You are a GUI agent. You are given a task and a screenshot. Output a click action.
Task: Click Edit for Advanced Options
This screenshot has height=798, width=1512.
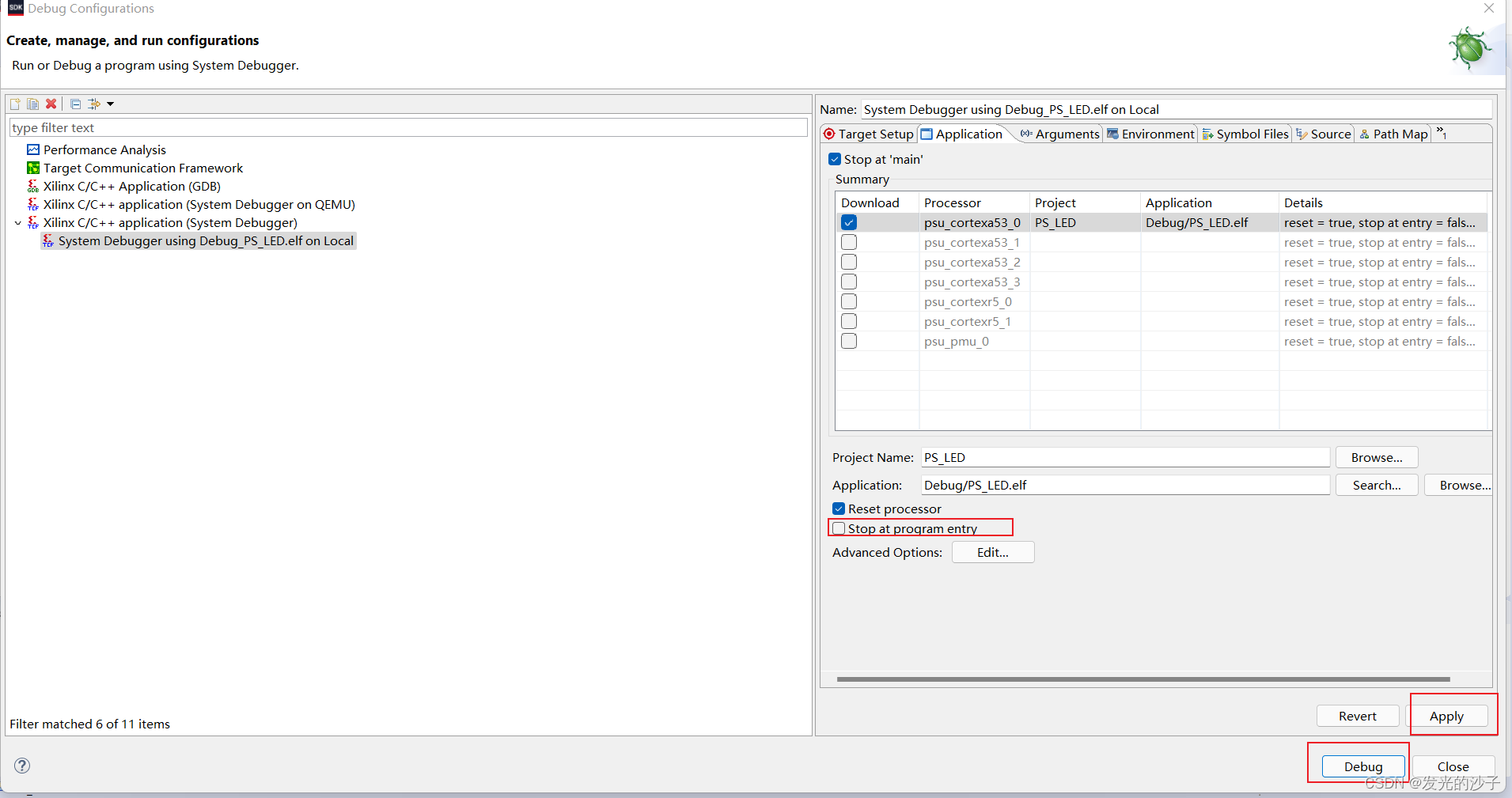pos(993,552)
